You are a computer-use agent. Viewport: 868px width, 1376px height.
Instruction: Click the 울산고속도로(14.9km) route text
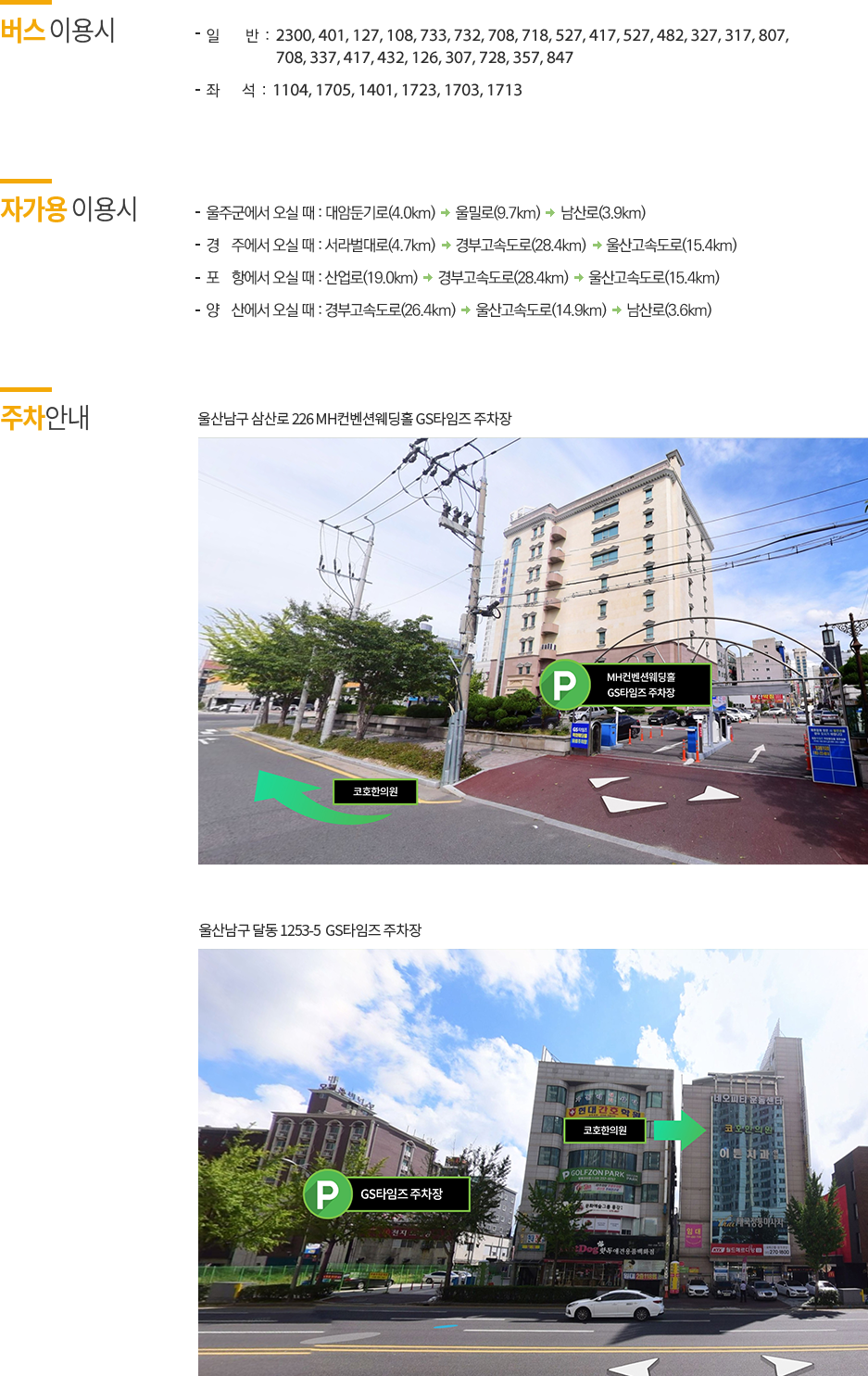[x=541, y=309]
